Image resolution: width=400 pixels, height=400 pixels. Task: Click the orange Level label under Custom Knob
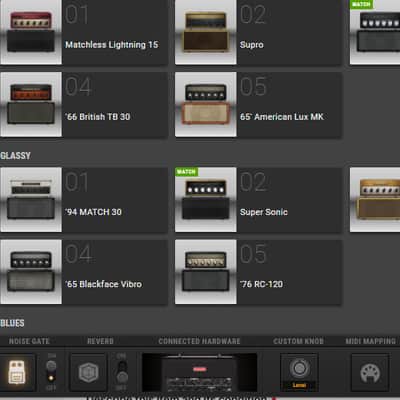tap(299, 385)
